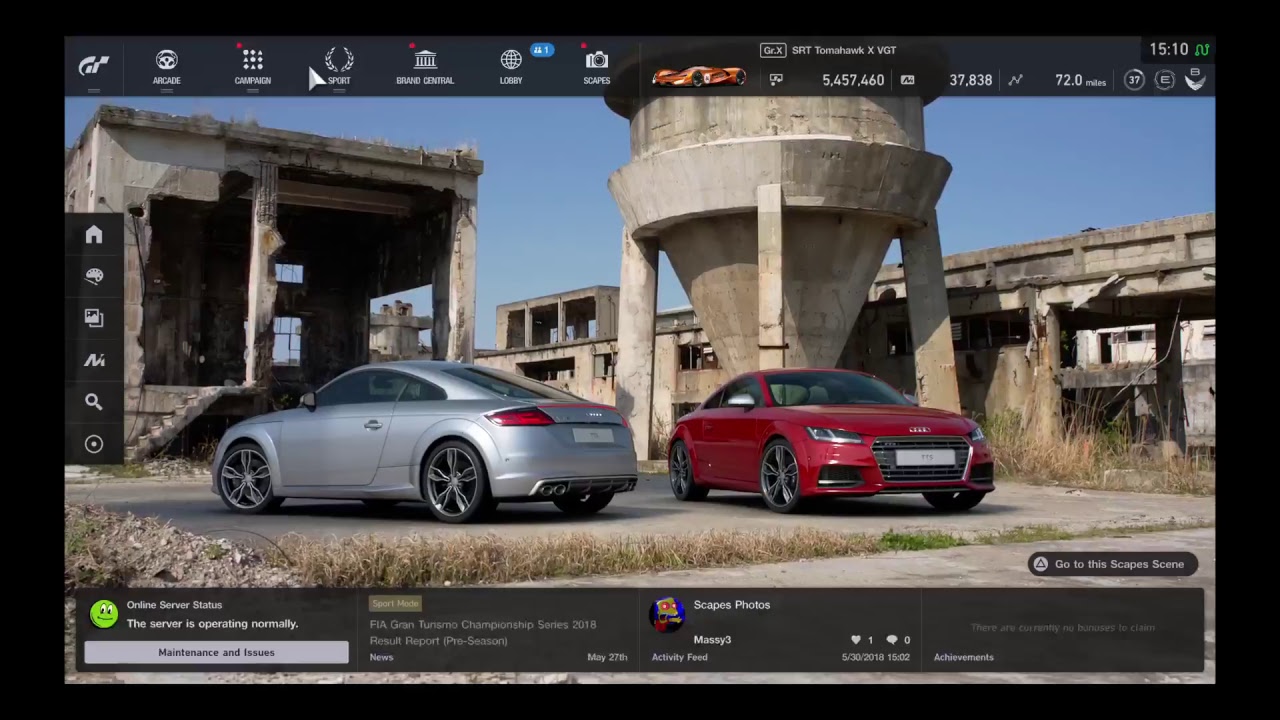Click the 72.0 miles distance value
The width and height of the screenshot is (1280, 720).
1081,80
